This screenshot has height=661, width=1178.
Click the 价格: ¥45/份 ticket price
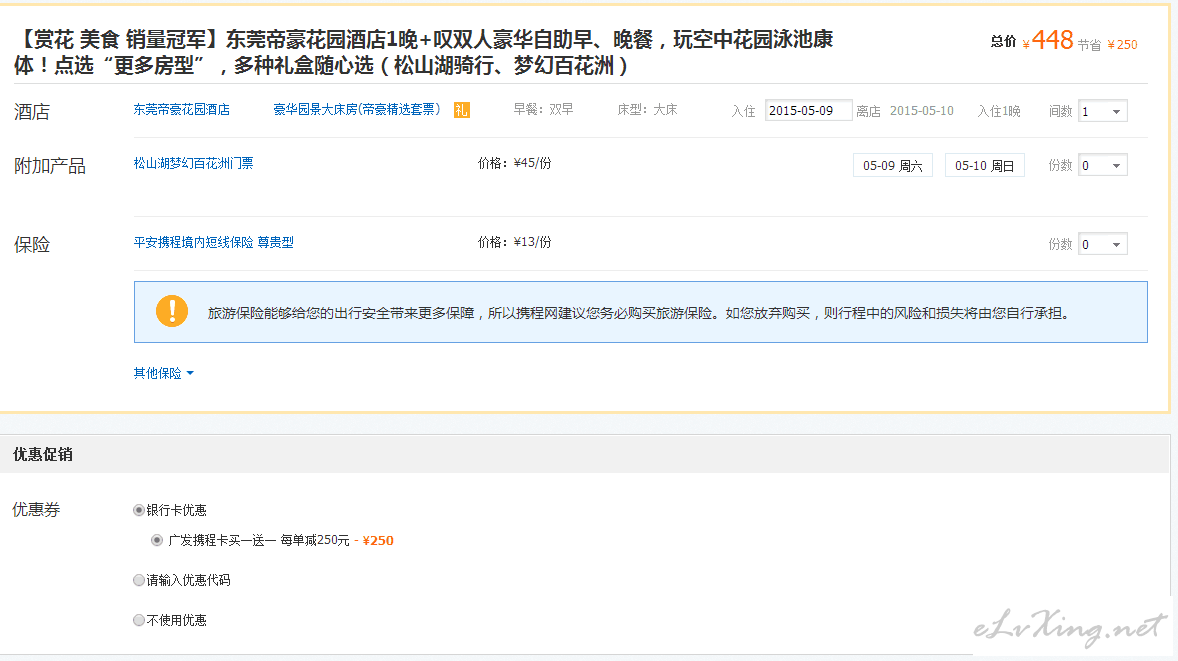(515, 163)
